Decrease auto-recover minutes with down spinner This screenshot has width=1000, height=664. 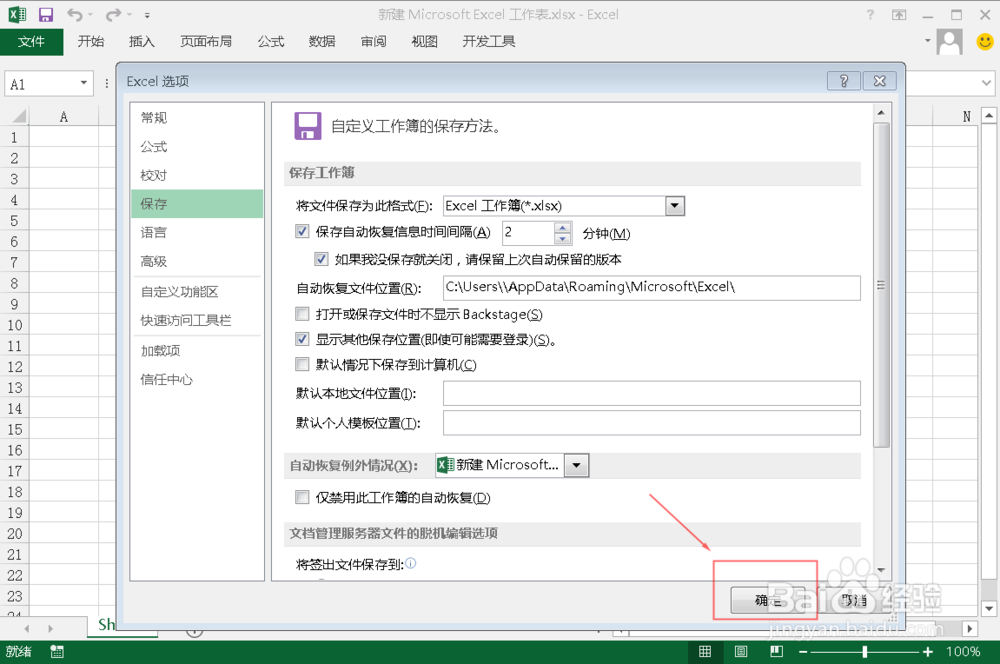562,239
